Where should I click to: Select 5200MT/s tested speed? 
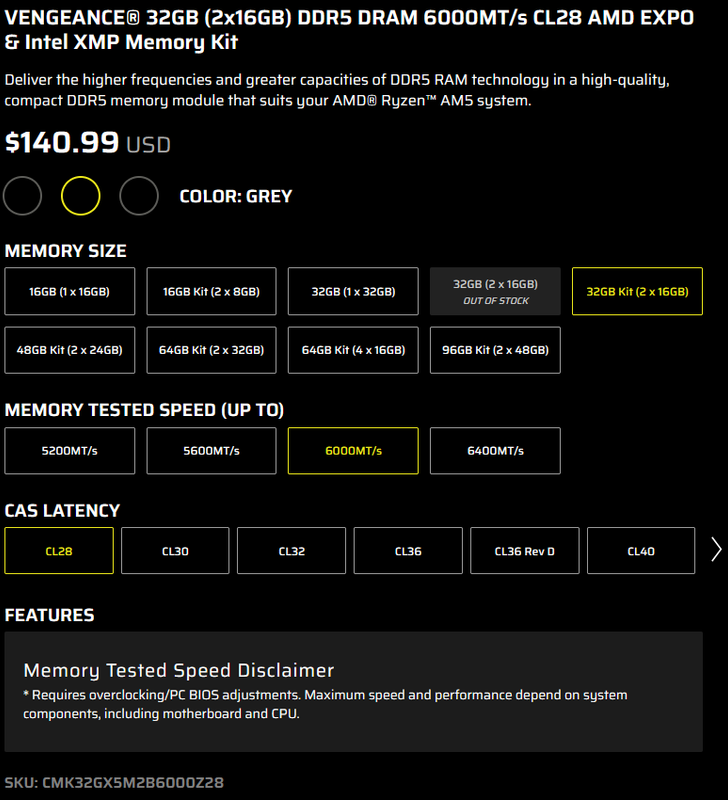click(70, 451)
